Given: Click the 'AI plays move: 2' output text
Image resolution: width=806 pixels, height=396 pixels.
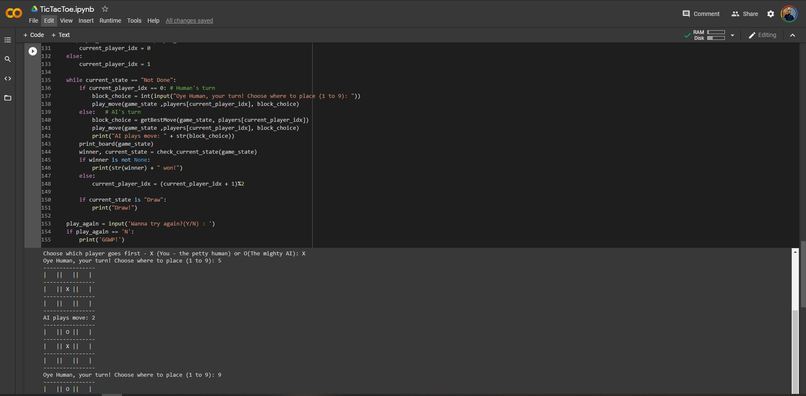Looking at the screenshot, I should pos(69,318).
